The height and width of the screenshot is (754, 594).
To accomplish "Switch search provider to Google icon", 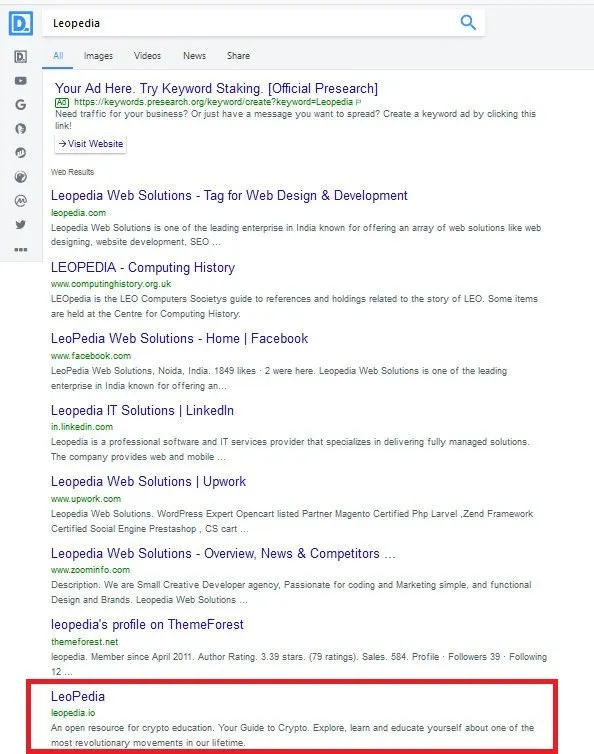I will (21, 105).
